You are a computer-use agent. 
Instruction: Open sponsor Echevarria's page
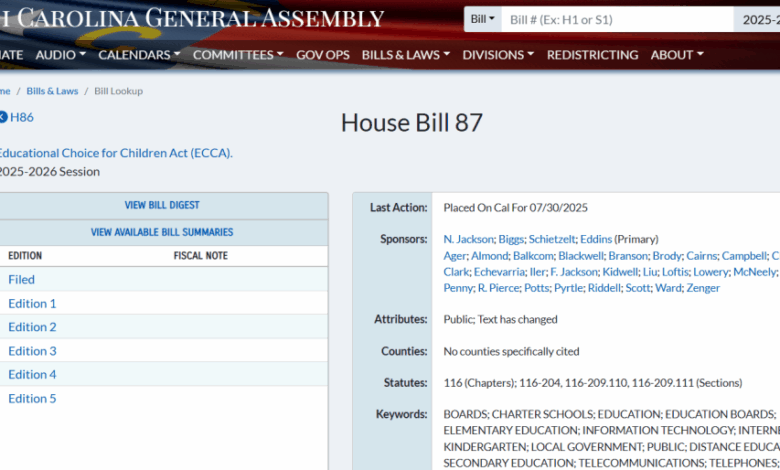pos(499,272)
